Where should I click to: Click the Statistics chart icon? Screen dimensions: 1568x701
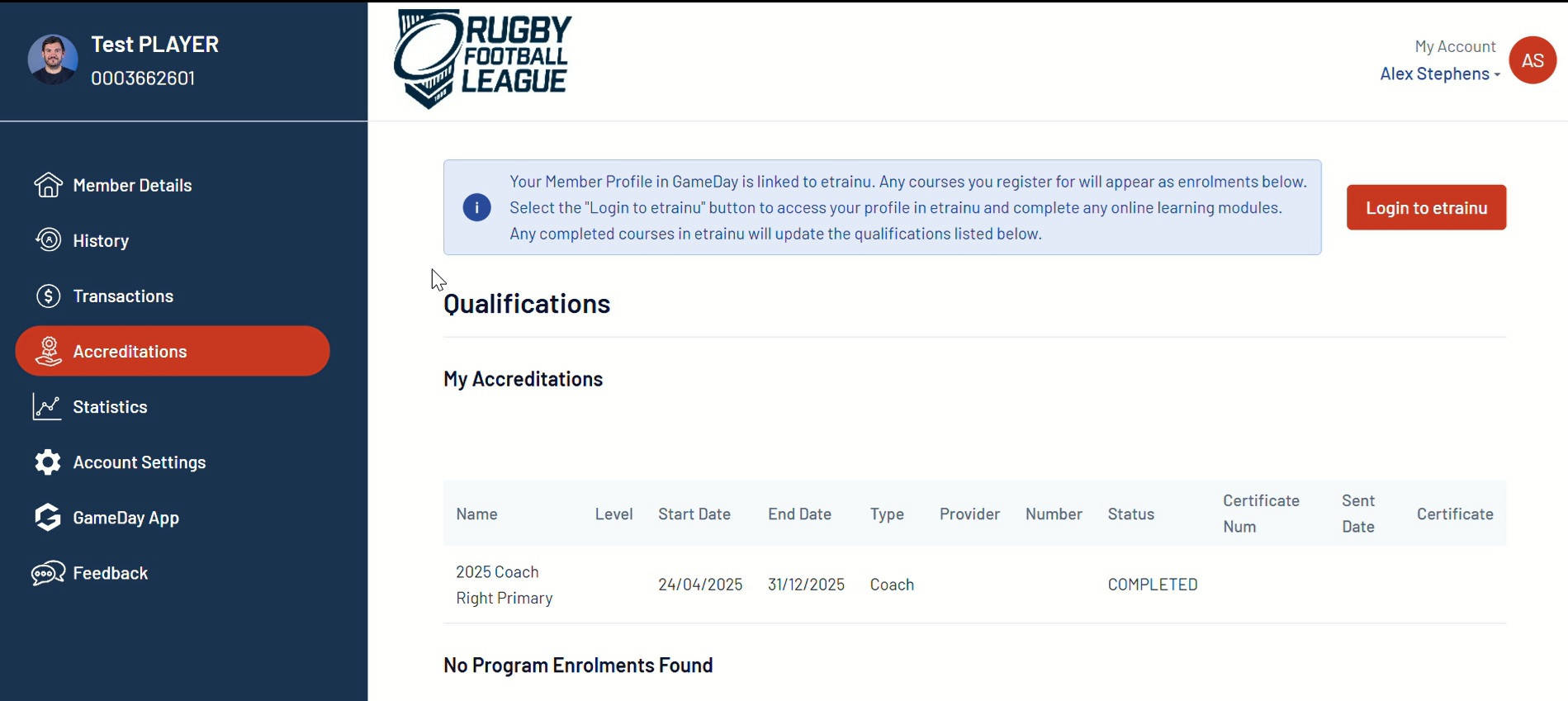pyautogui.click(x=47, y=406)
